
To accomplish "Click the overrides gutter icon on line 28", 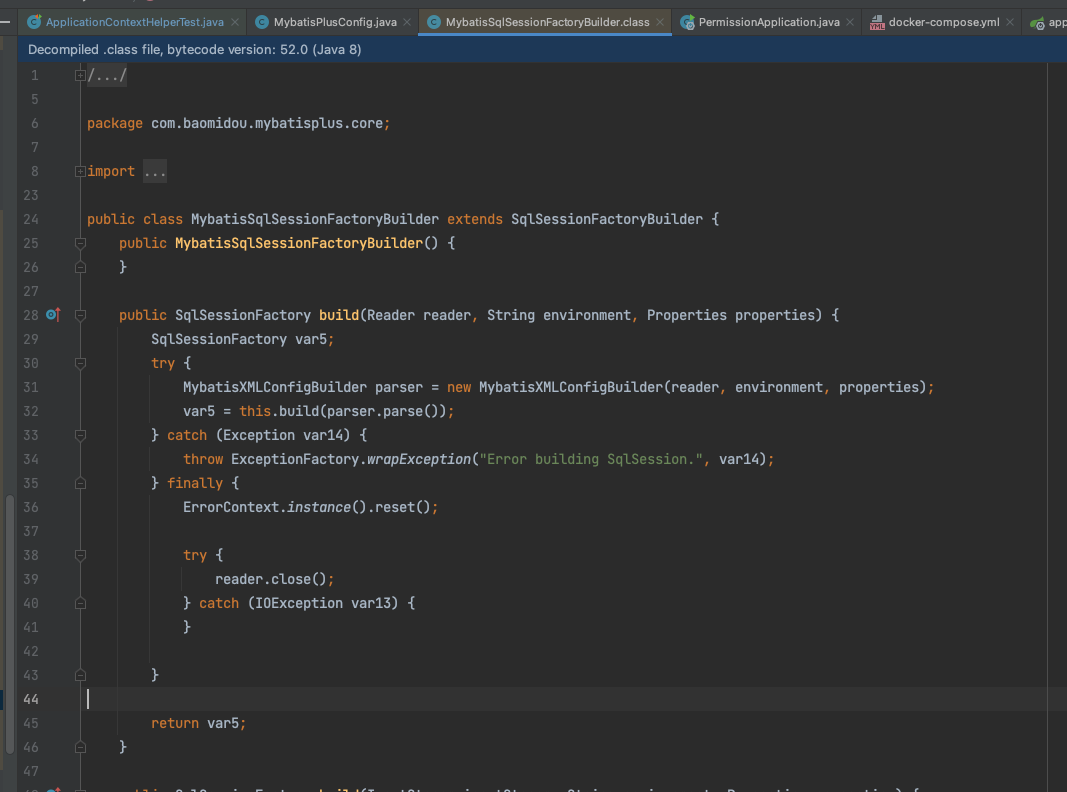I will (53, 314).
